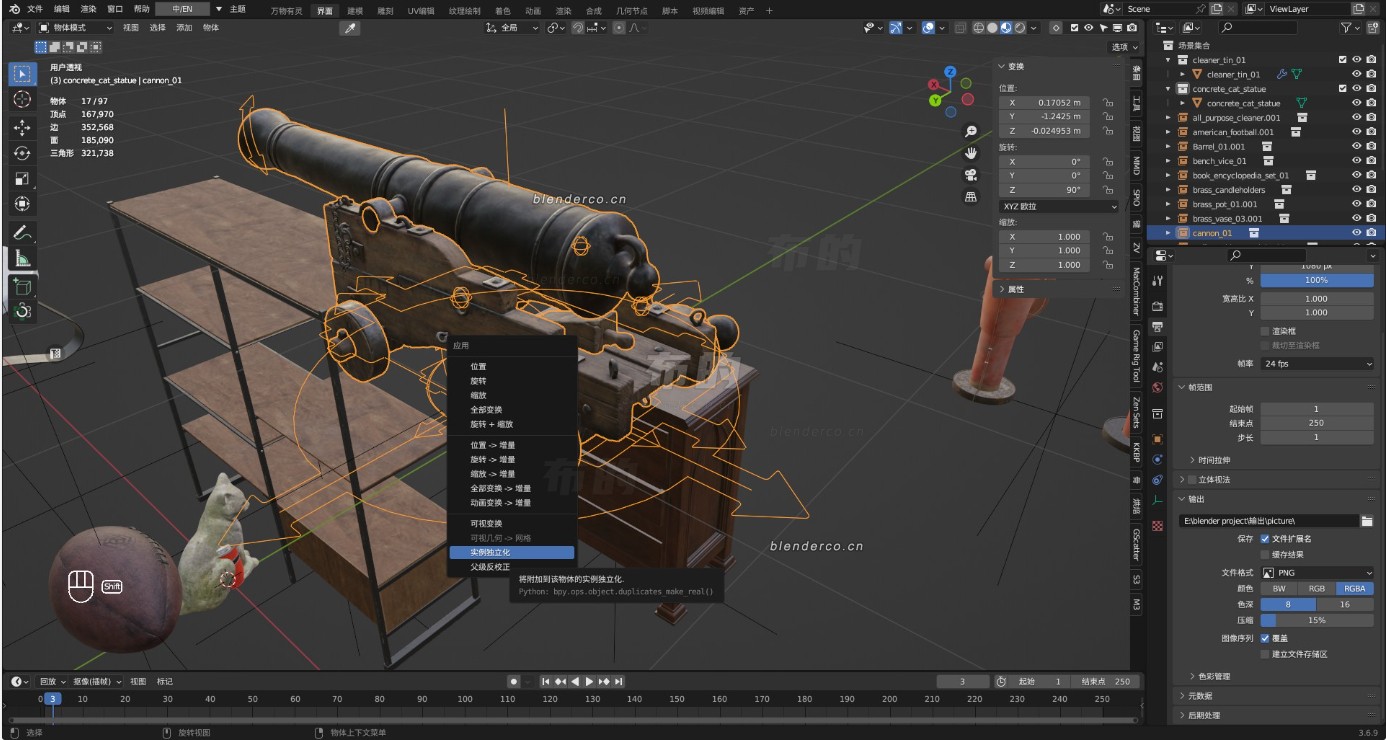
Task: Select the Rotate tool
Action: [22, 153]
